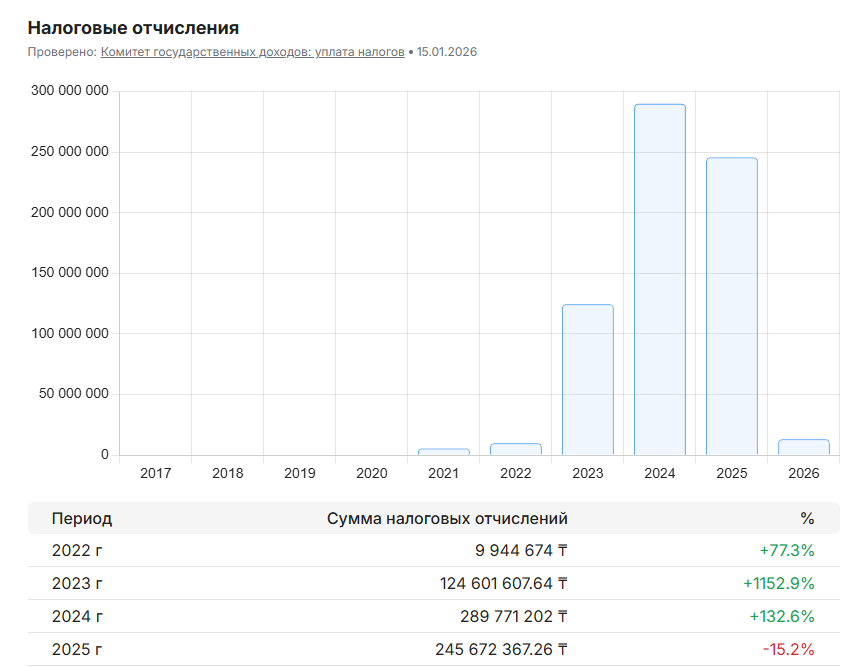853x667 pixels.
Task: Click the -15.2% decline value
Action: (x=788, y=649)
